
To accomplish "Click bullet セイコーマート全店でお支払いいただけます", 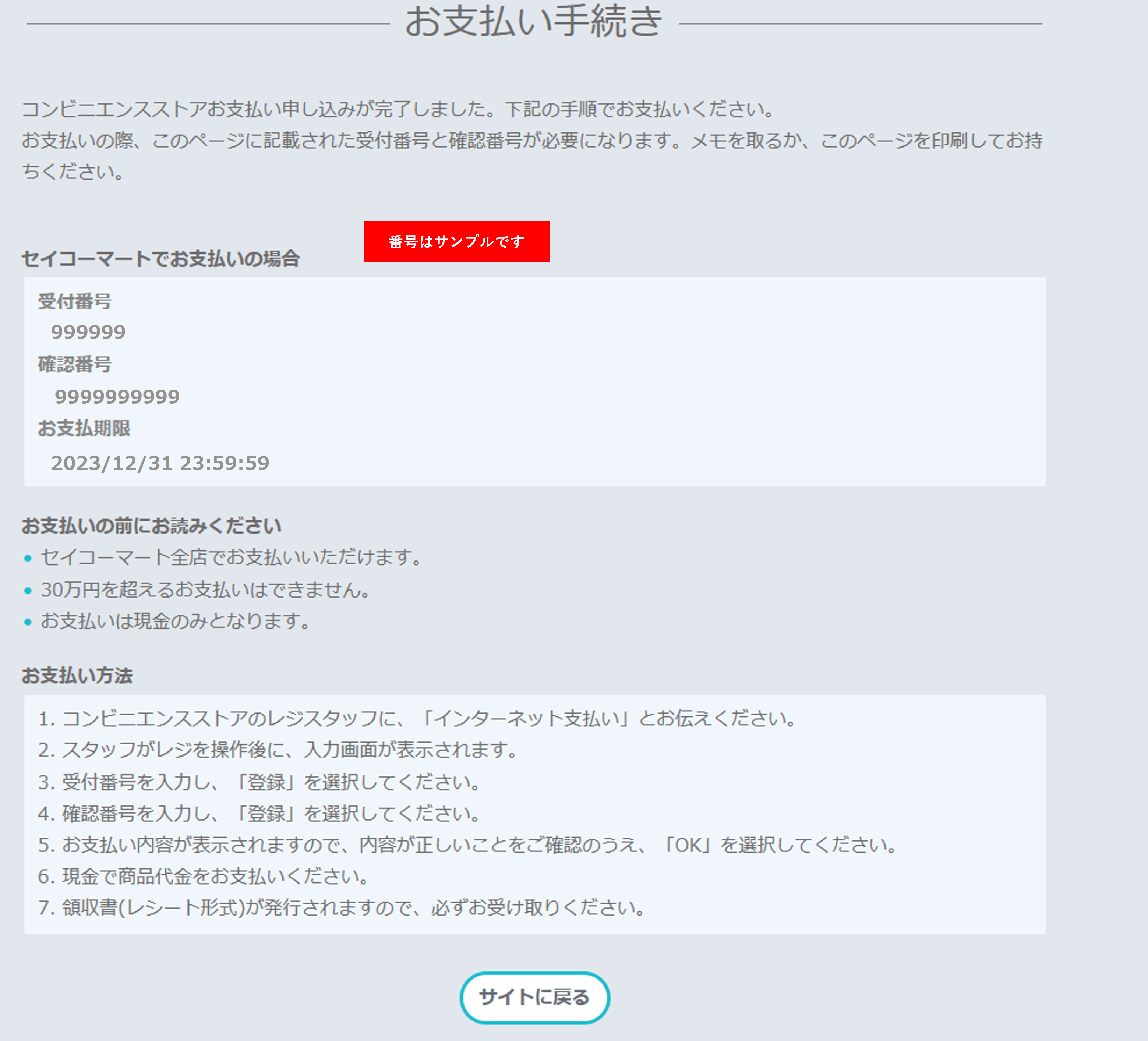I will click(231, 557).
